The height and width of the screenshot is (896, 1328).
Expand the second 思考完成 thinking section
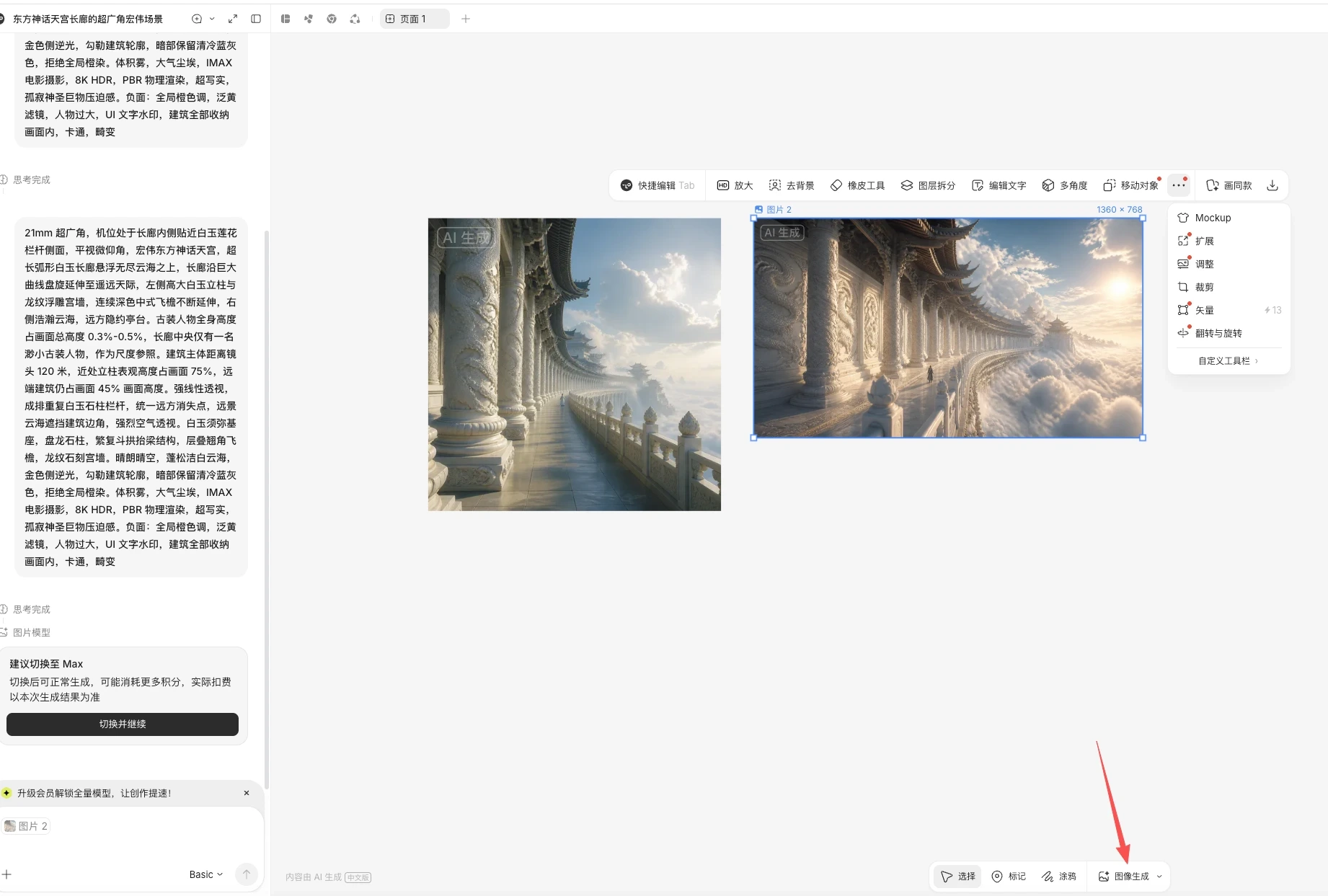click(x=26, y=609)
